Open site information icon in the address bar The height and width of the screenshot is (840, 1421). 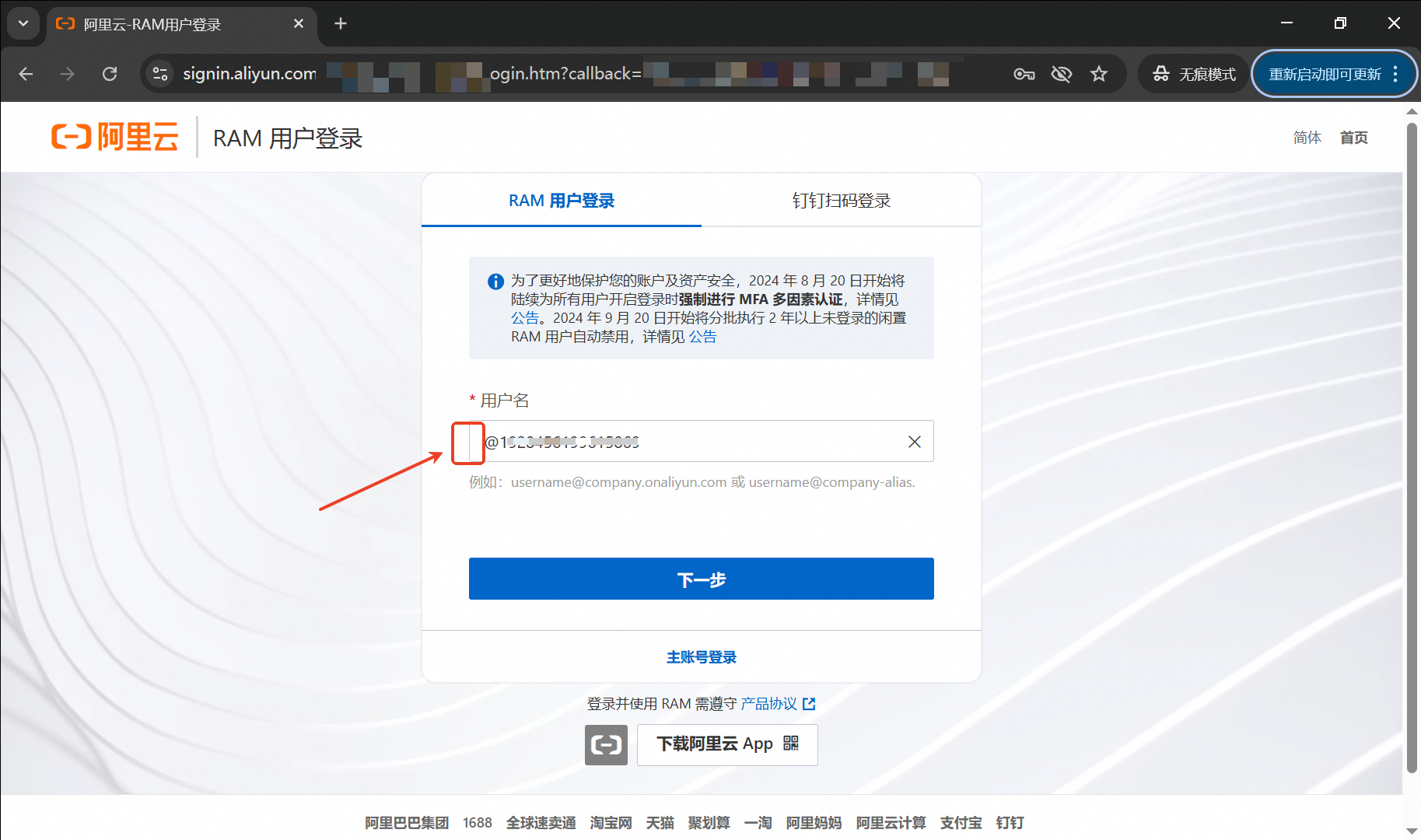click(160, 74)
